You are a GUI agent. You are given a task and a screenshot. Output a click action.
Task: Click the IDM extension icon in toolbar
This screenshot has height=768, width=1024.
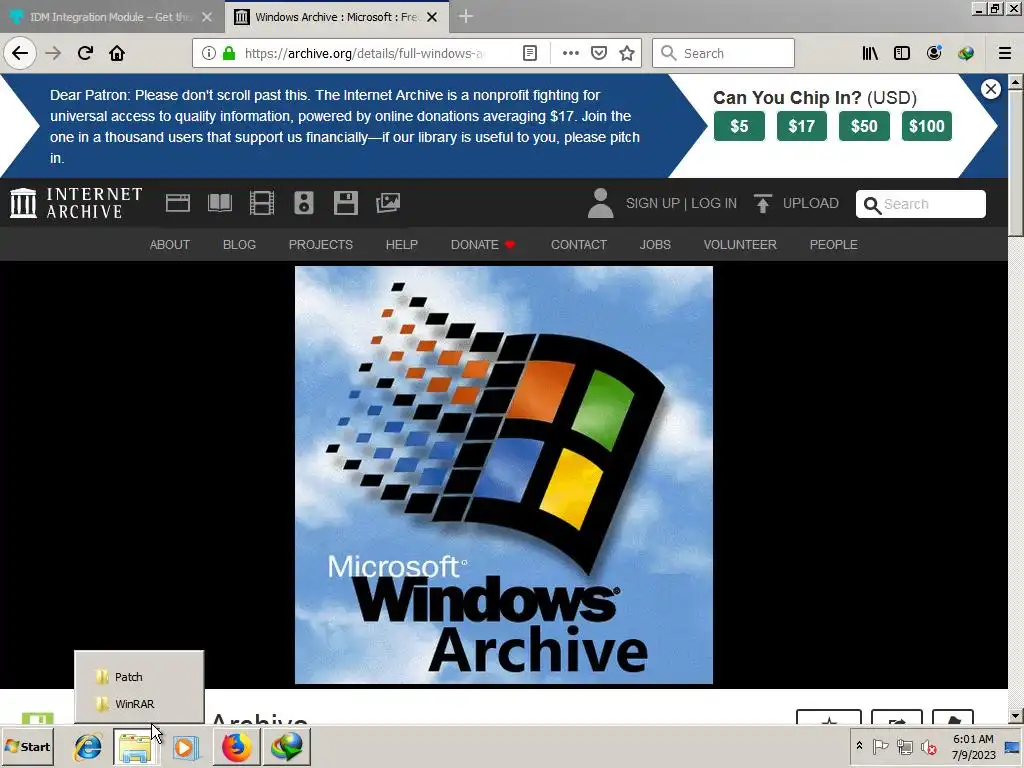point(966,54)
